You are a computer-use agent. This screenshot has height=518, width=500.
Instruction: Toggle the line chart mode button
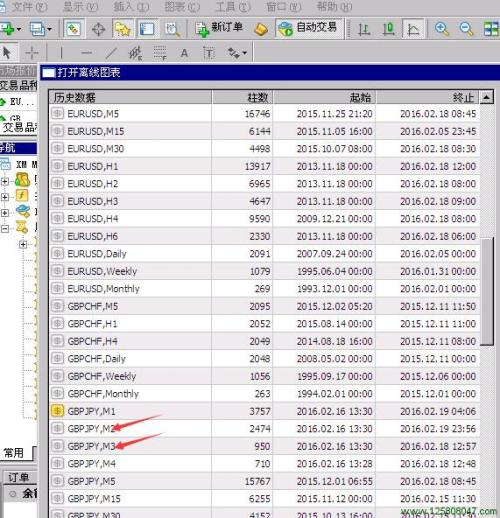click(x=413, y=29)
